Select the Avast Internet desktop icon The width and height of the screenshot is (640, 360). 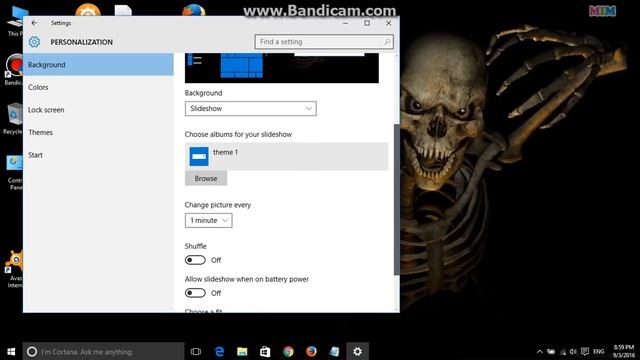[x=15, y=269]
